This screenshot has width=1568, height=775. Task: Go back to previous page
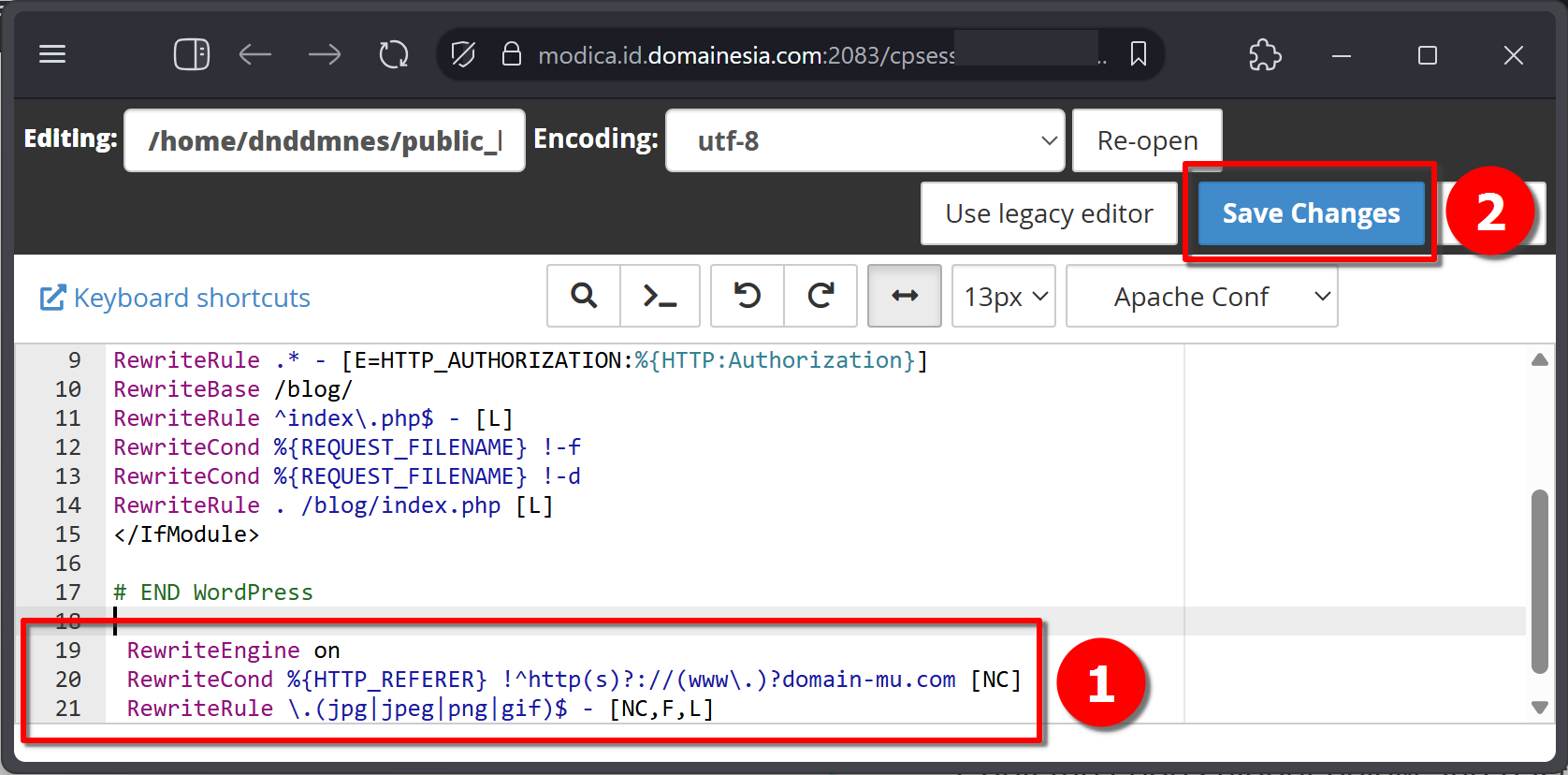(254, 54)
